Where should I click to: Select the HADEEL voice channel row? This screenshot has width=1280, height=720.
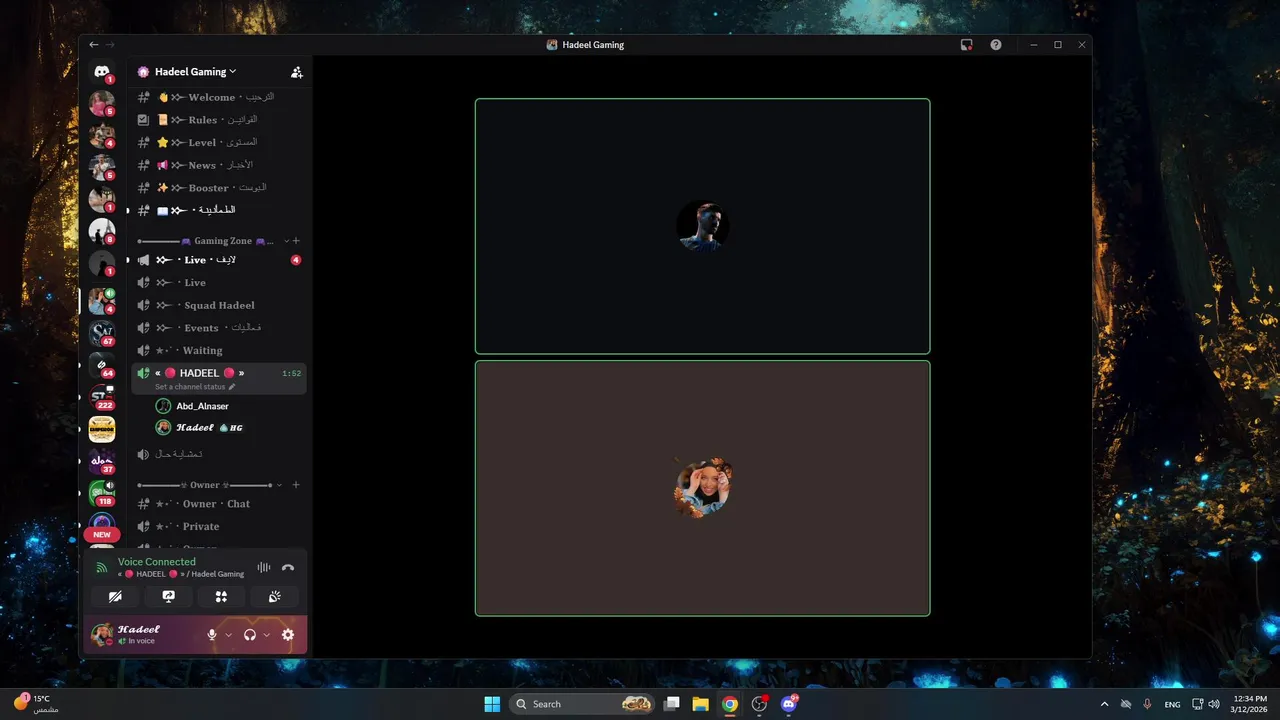219,379
